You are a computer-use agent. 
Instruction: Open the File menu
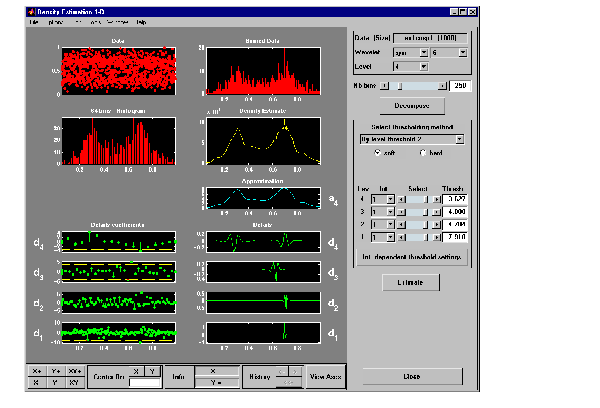point(34,21)
